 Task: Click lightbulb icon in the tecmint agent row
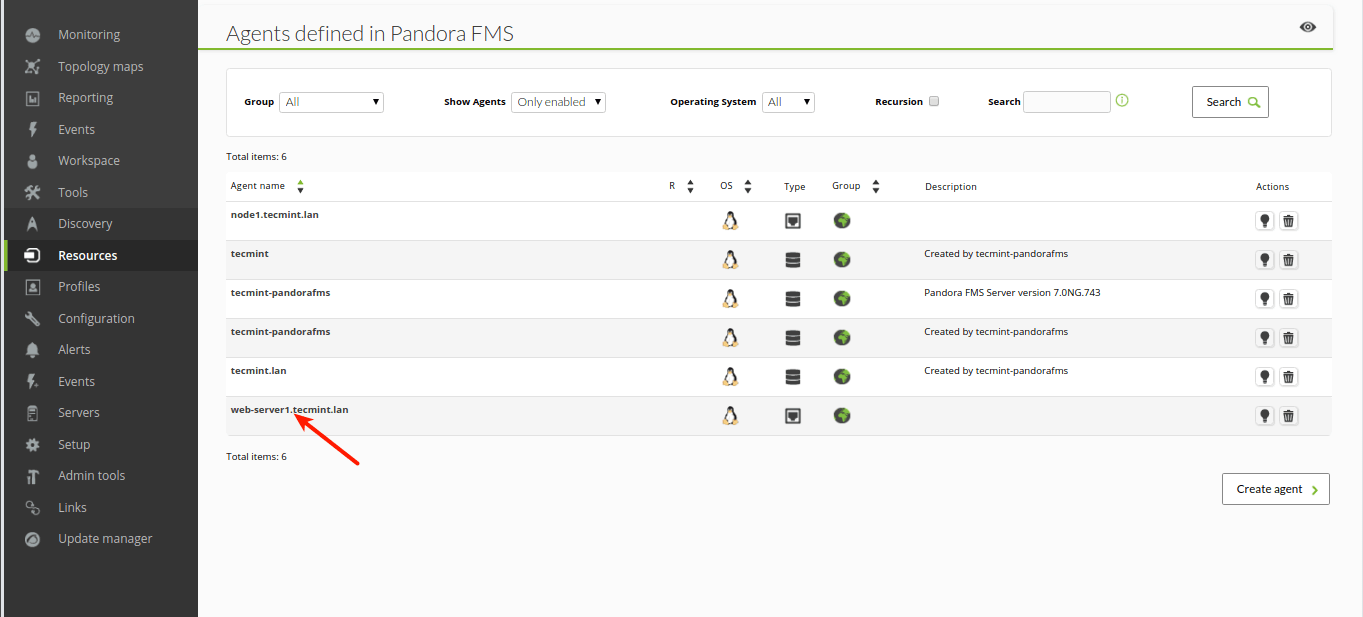click(1265, 260)
